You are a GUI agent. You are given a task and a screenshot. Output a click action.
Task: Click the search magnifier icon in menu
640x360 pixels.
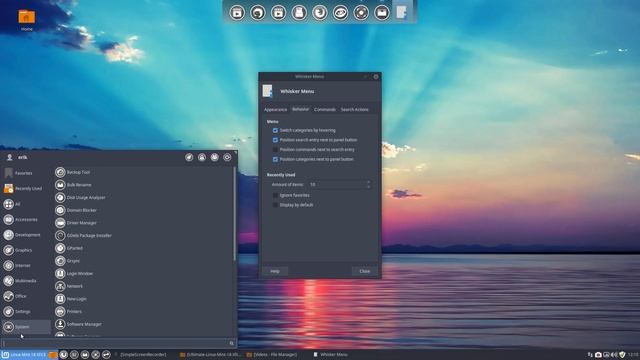tap(231, 343)
